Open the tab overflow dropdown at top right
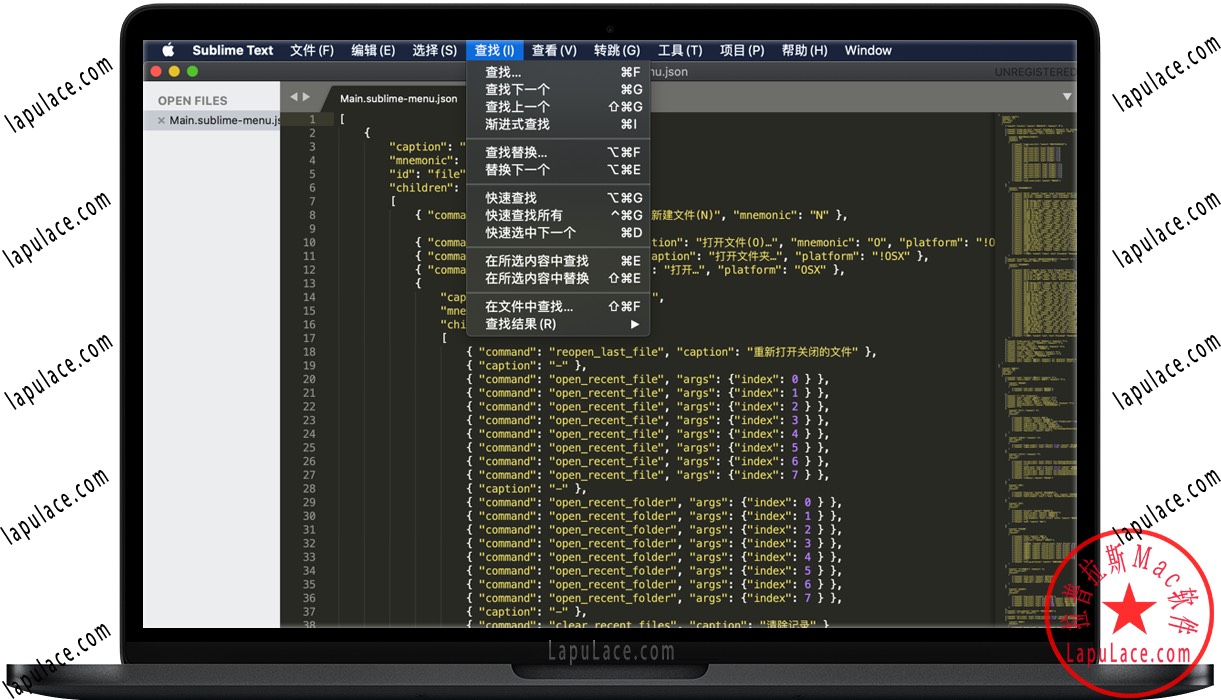Screen dimensions: 1221x700 pyautogui.click(x=1067, y=96)
